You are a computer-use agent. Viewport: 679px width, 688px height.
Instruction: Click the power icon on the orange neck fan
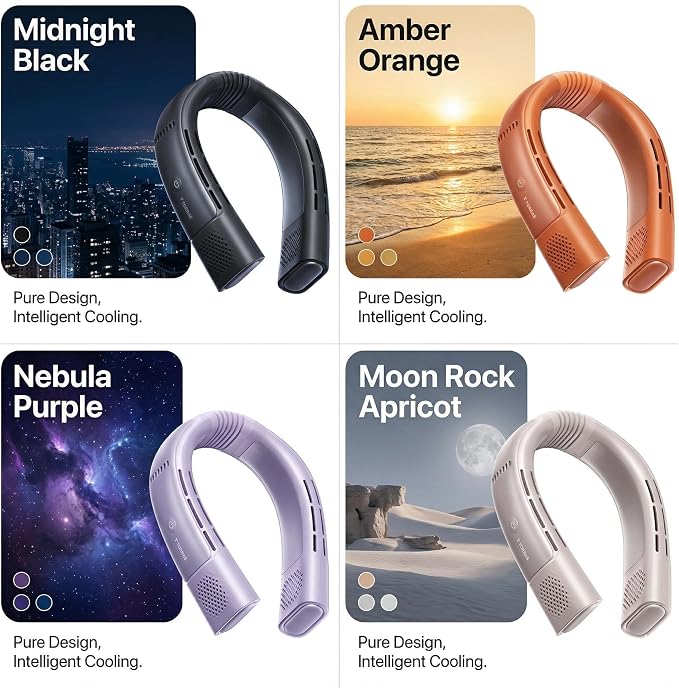click(521, 183)
